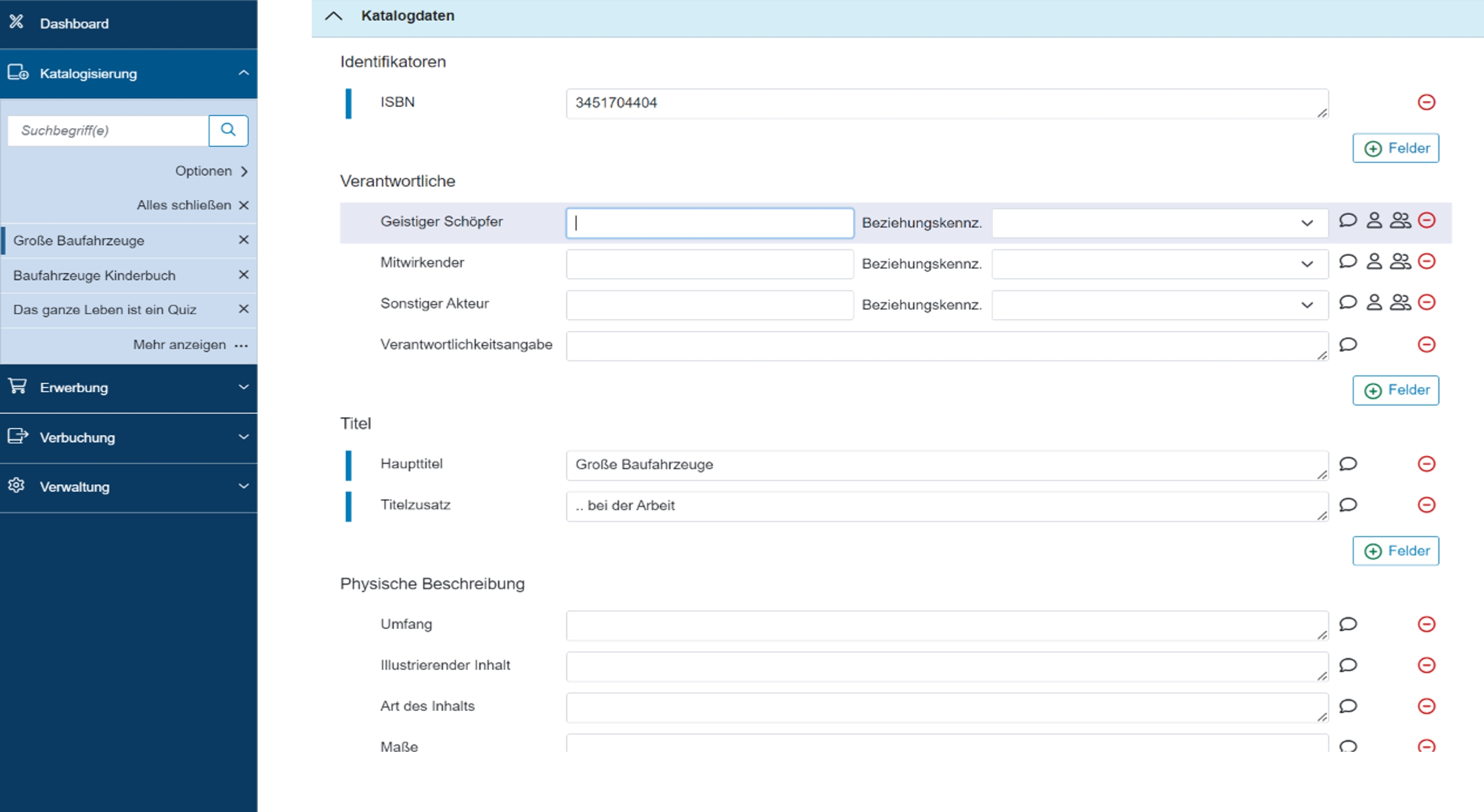Screen dimensions: 1484x812
Task: Open comment bubble for Umfang field
Action: [1347, 624]
